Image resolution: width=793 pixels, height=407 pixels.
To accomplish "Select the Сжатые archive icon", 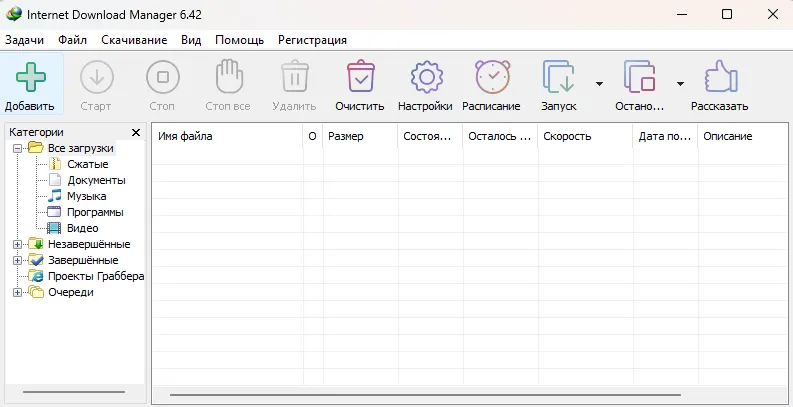I will coord(55,164).
